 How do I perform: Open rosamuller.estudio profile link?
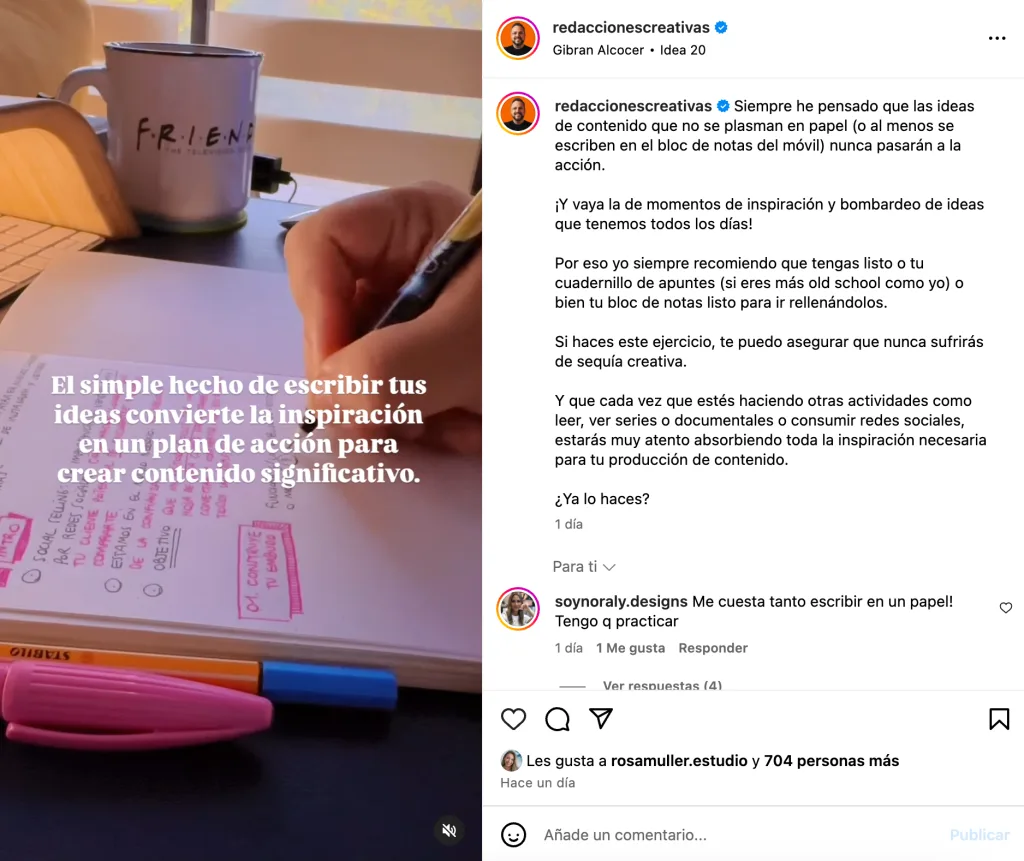coord(679,760)
